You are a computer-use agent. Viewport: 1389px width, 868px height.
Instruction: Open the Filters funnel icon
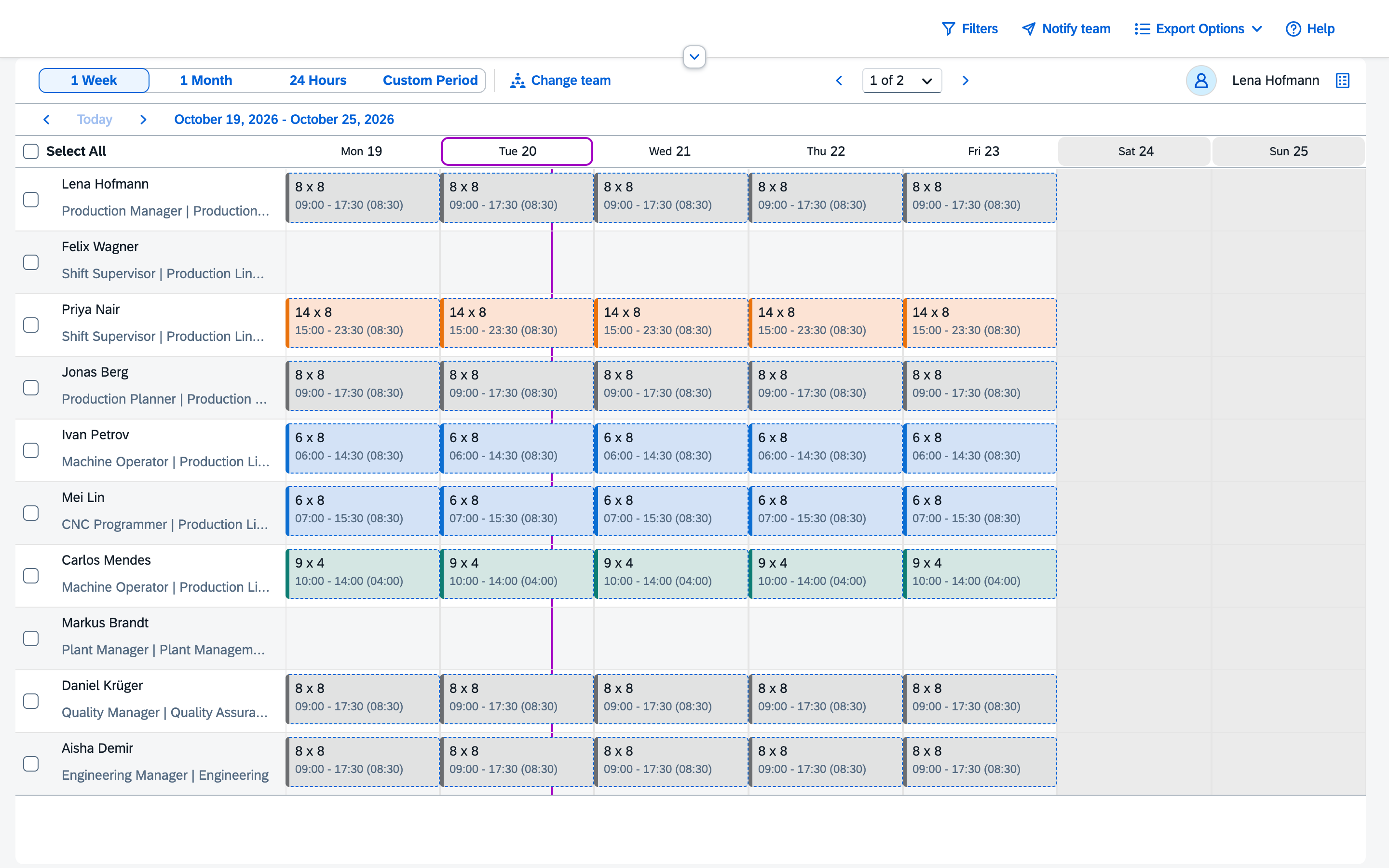tap(948, 29)
